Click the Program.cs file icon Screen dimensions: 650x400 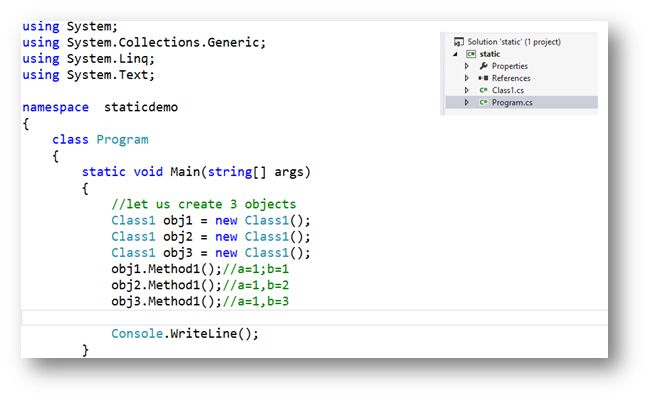click(x=483, y=102)
